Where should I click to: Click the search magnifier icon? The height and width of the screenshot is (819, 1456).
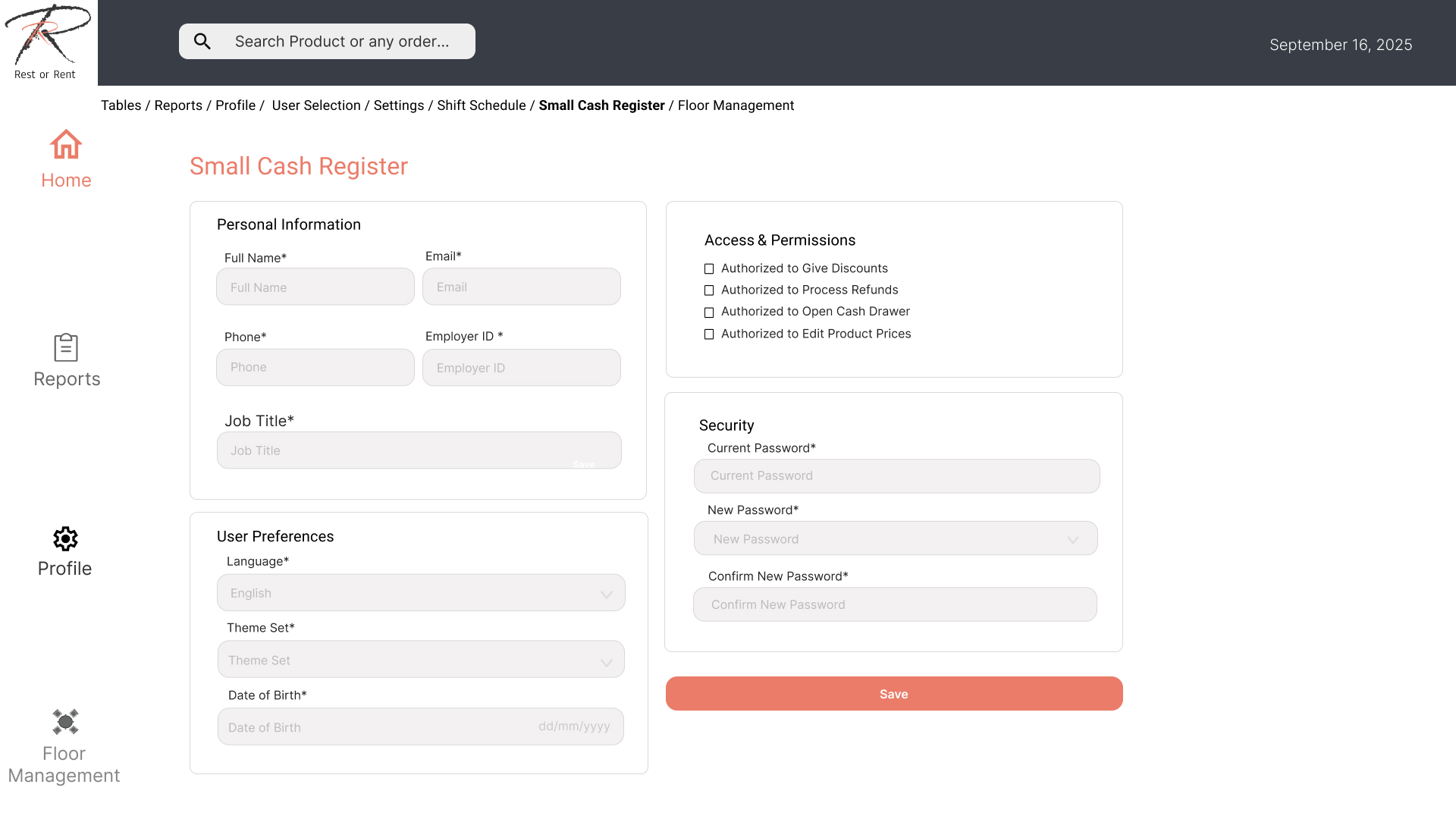(x=202, y=42)
